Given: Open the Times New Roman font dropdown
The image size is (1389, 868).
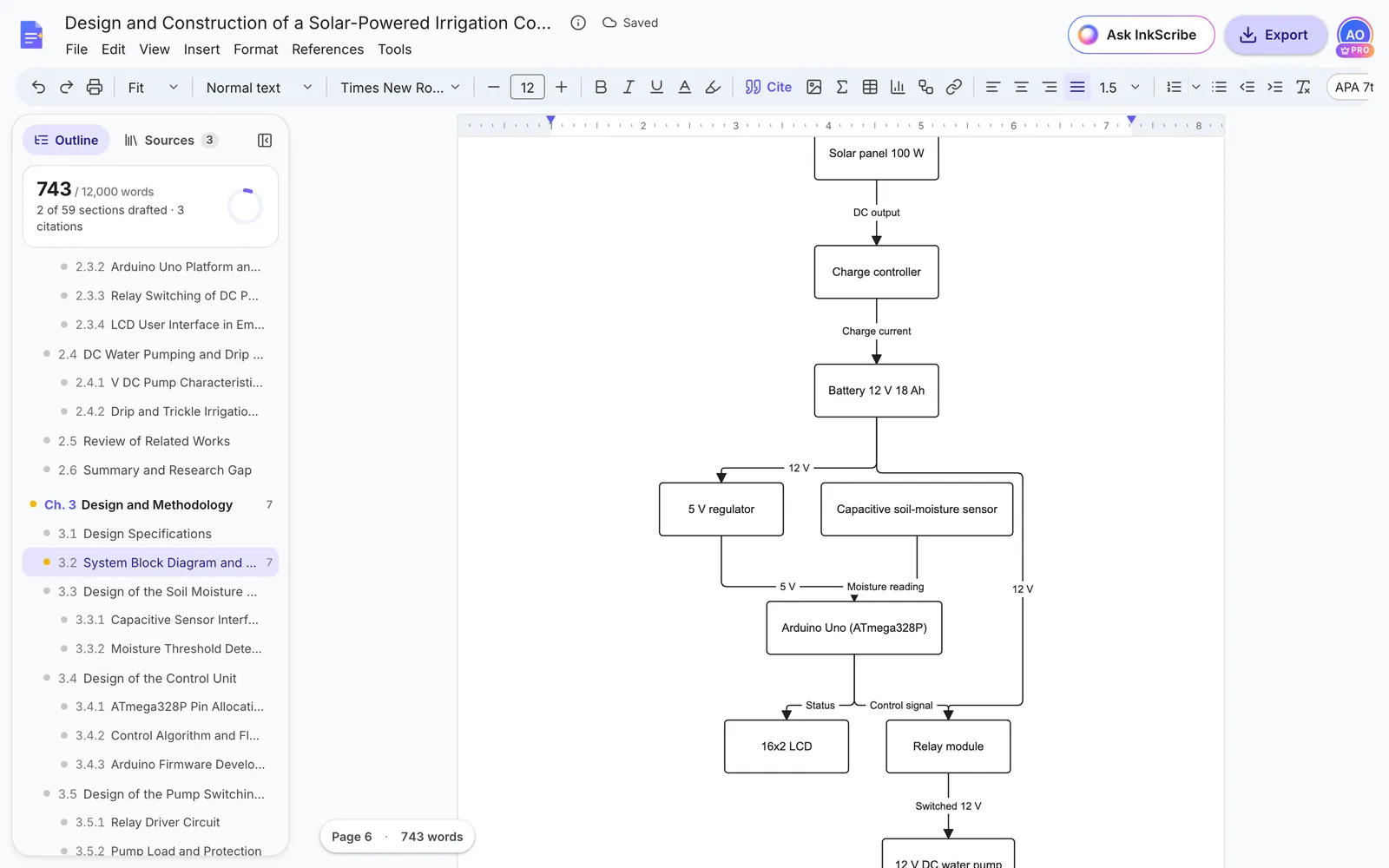Looking at the screenshot, I should coord(400,87).
